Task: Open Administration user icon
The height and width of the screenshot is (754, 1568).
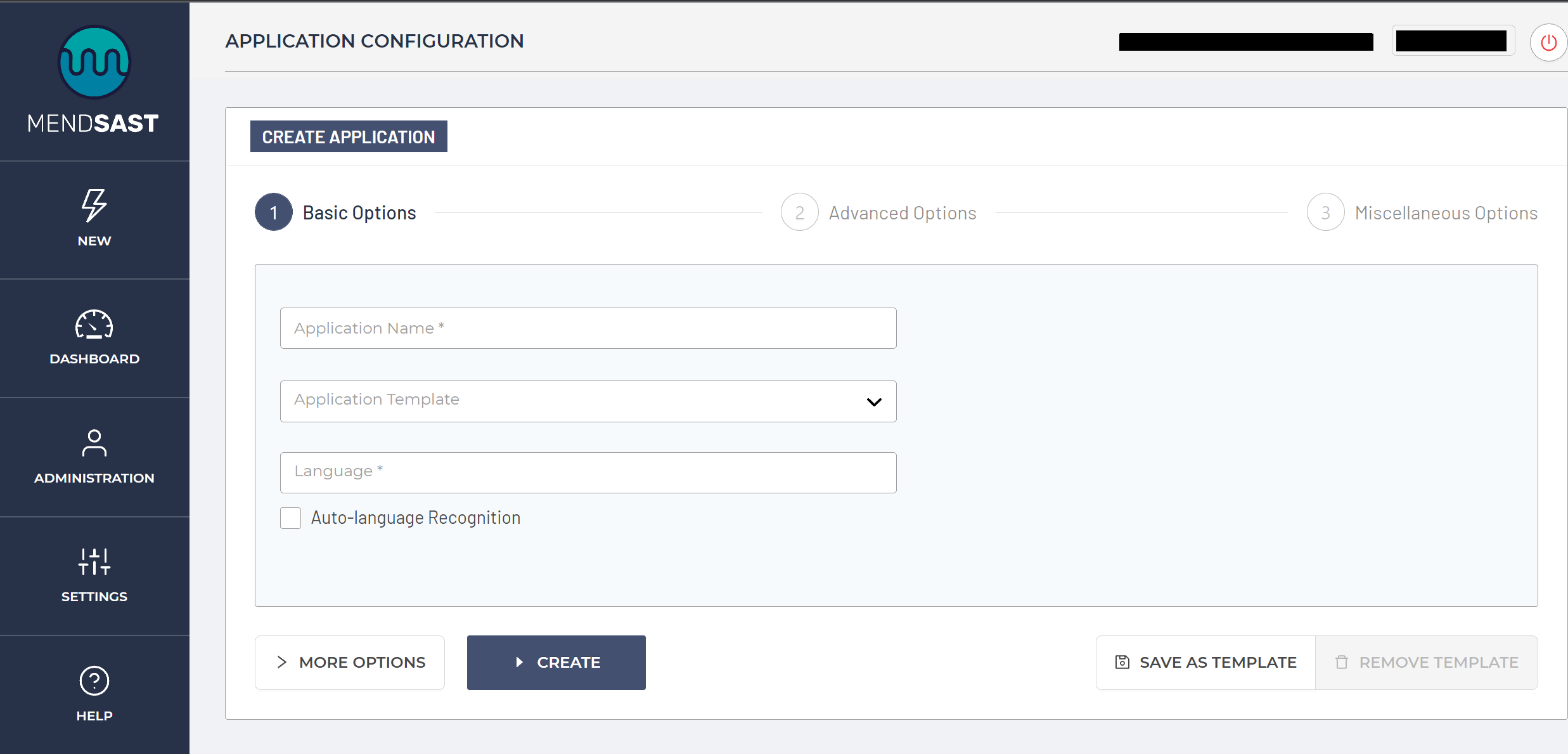Action: click(x=94, y=443)
